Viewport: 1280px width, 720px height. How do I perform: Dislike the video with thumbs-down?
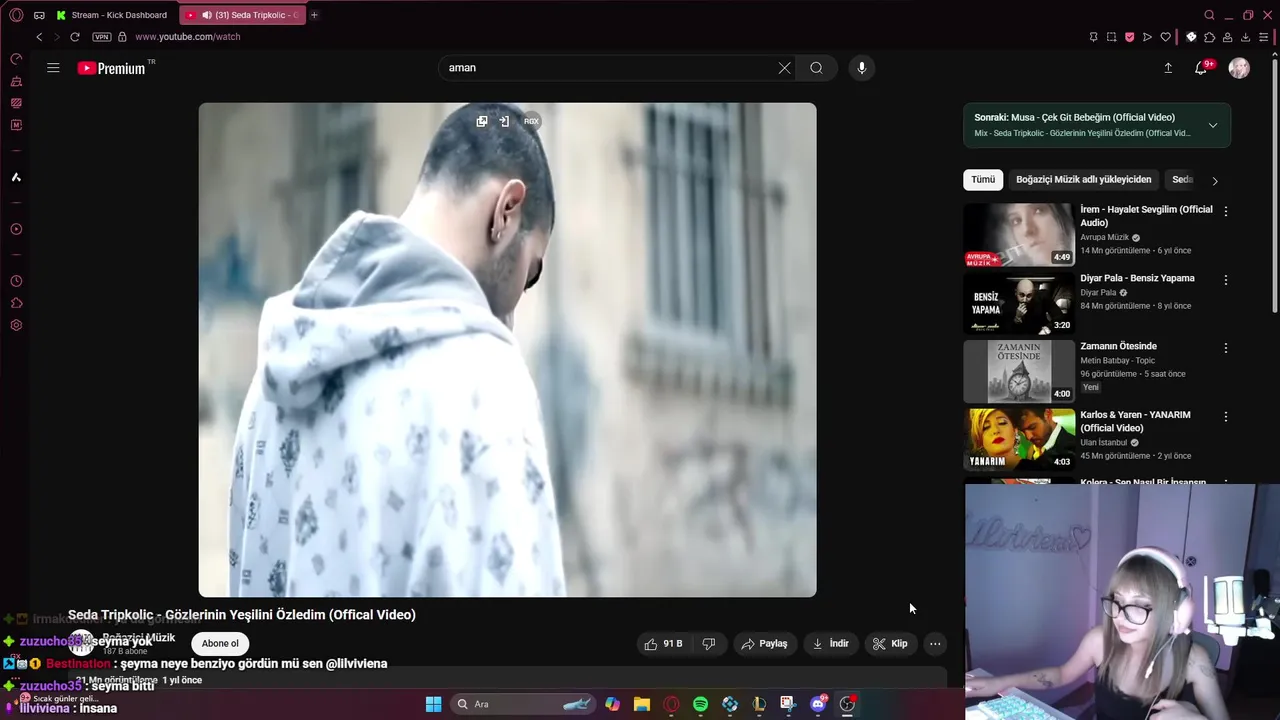coord(709,644)
